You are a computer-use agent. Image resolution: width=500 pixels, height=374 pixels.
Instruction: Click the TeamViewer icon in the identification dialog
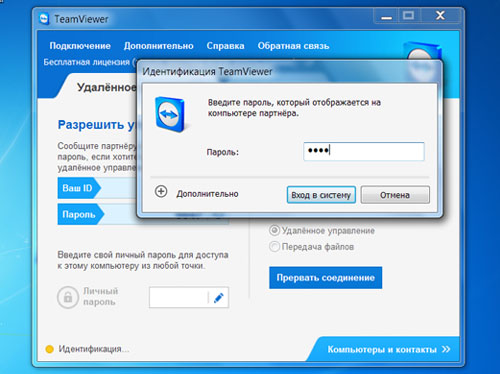tap(171, 114)
